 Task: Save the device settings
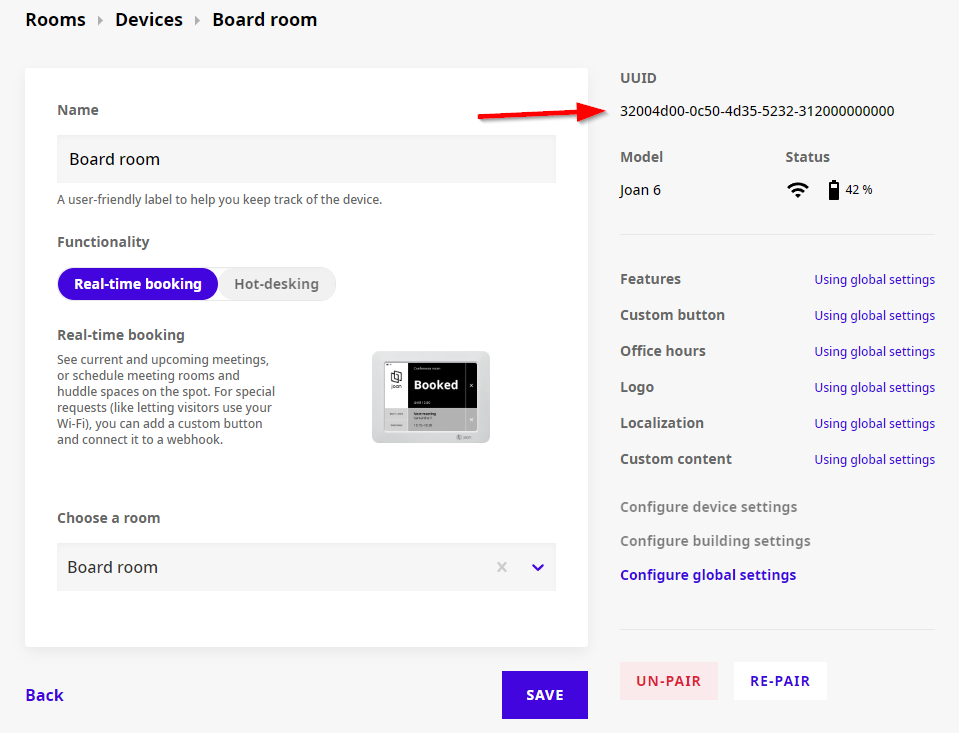545,695
